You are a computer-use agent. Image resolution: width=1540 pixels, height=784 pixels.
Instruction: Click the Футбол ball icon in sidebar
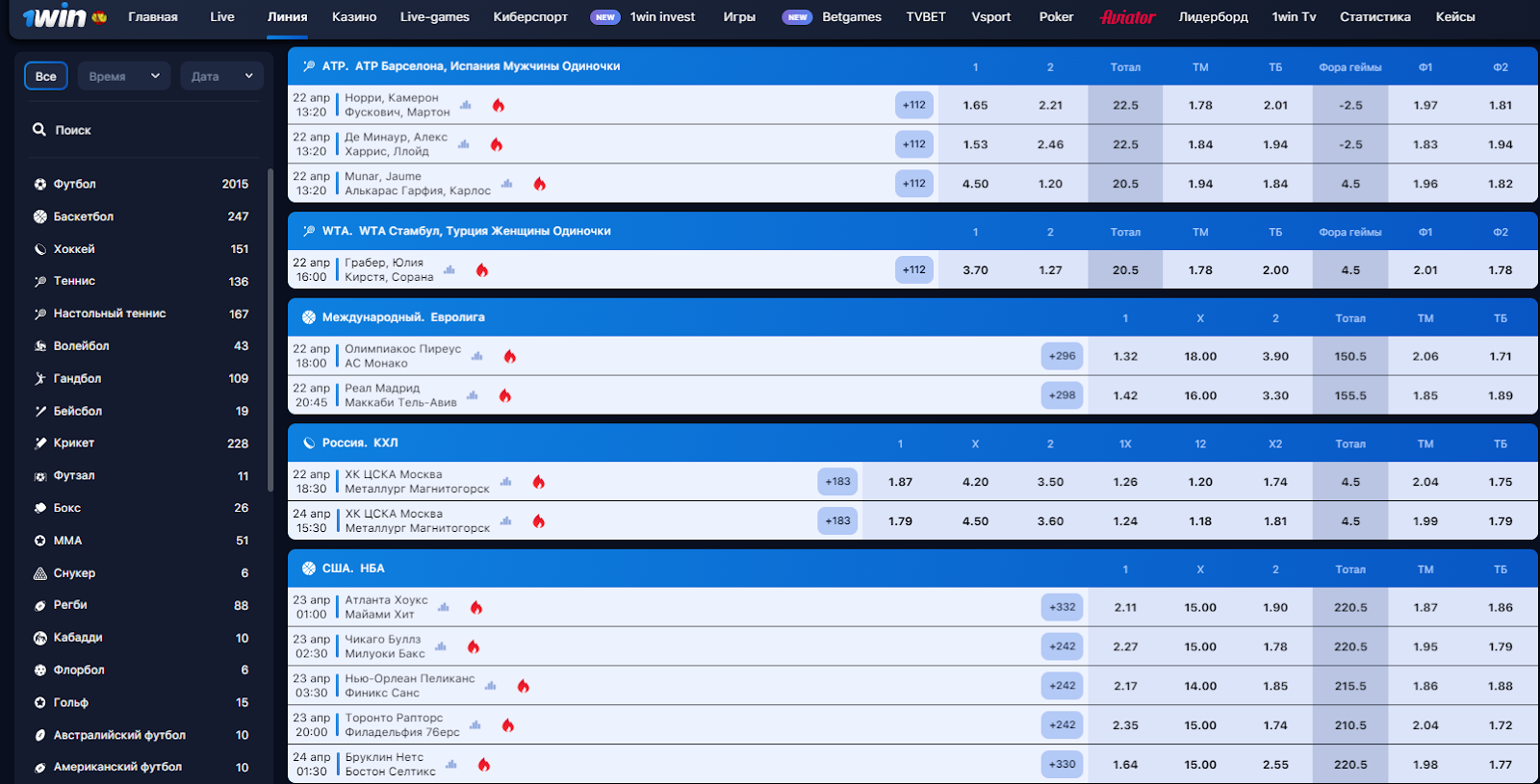(x=40, y=184)
